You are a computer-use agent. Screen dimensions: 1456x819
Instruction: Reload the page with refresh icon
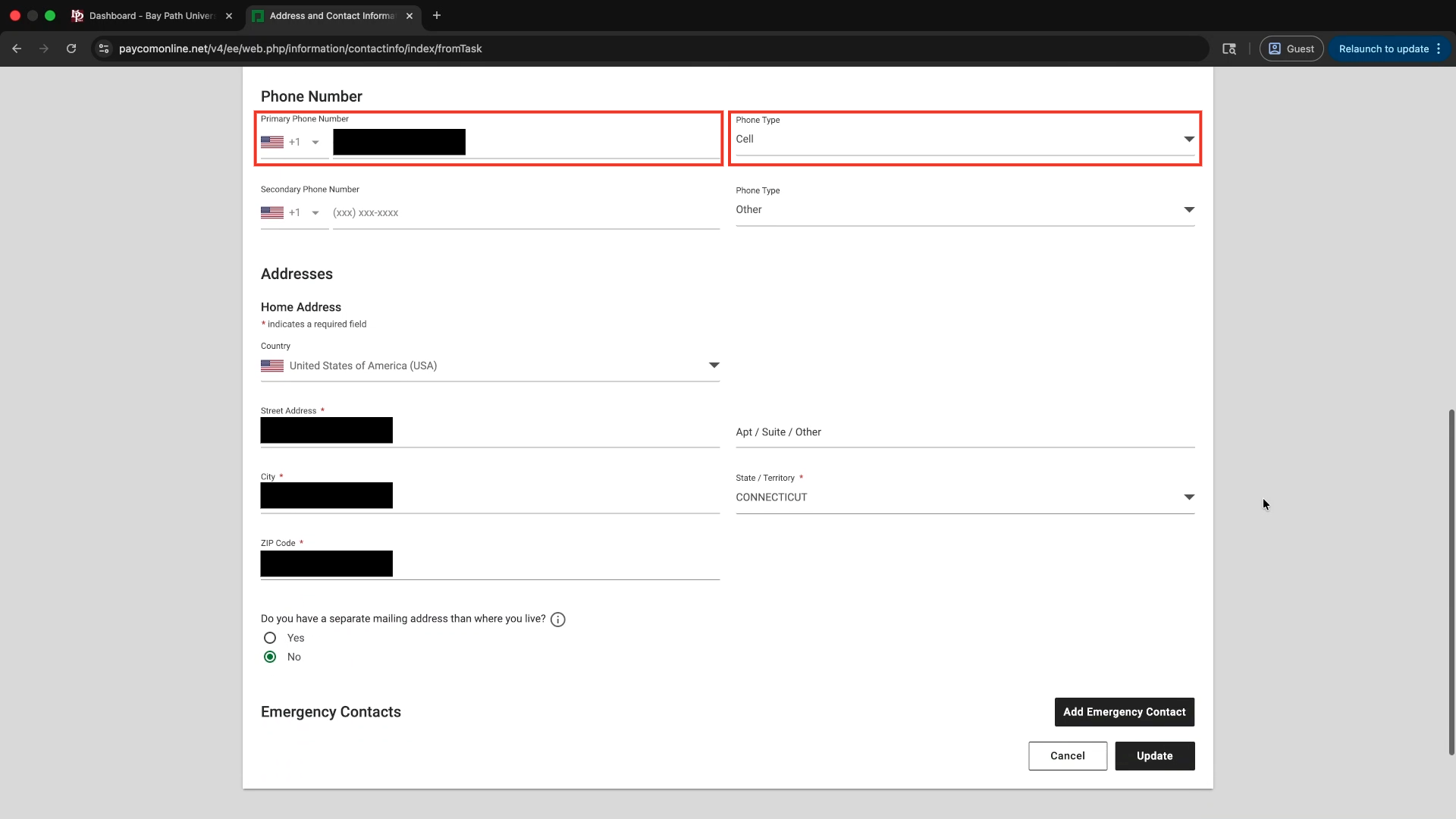coord(71,49)
